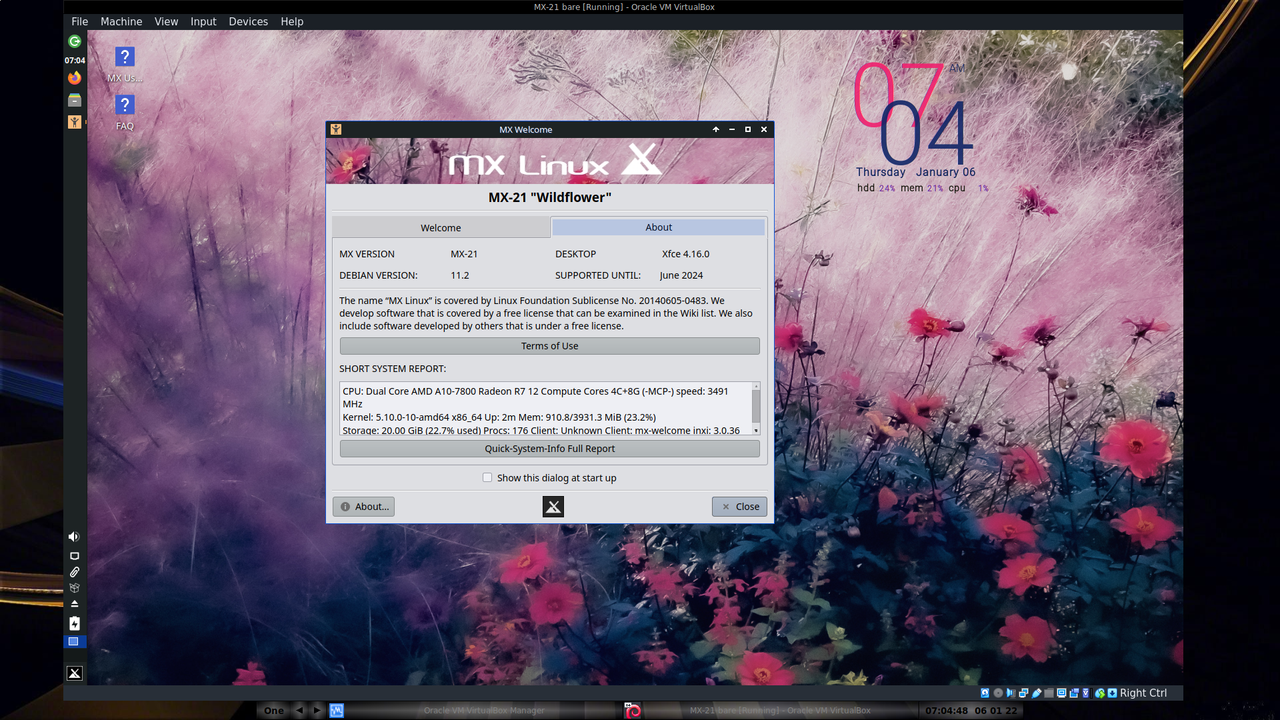Click the Oracle VM VirtualBox Manager taskbar entry

484,711
